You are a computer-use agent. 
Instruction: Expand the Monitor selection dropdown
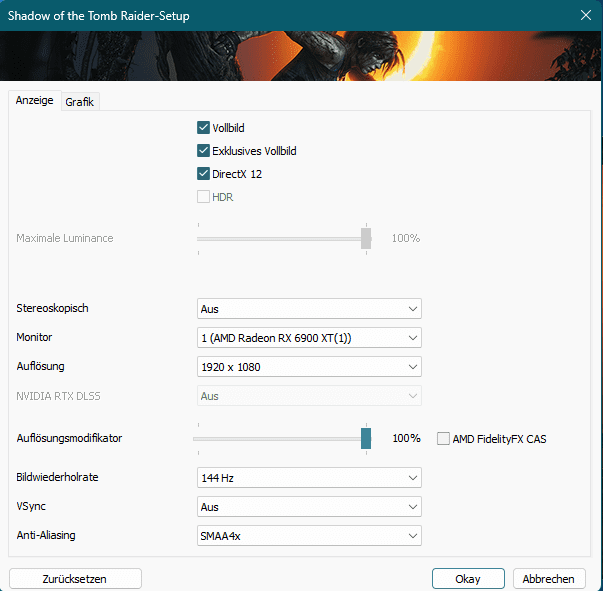[309, 338]
